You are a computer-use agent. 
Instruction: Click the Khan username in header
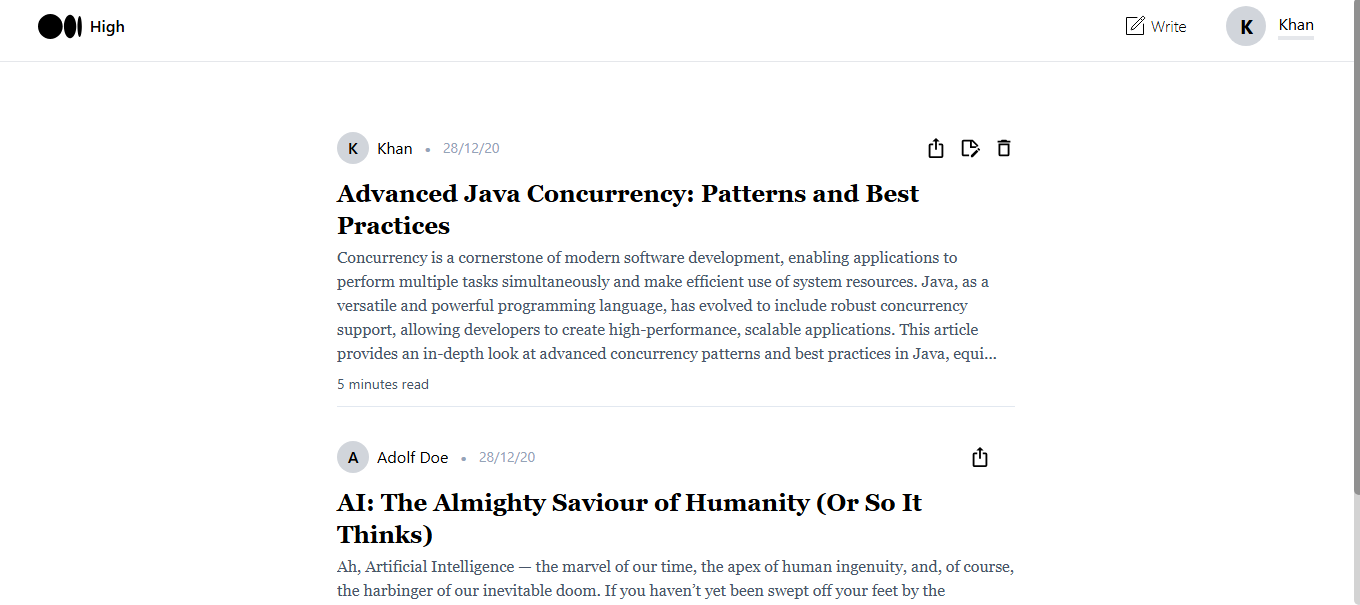pyautogui.click(x=1296, y=25)
